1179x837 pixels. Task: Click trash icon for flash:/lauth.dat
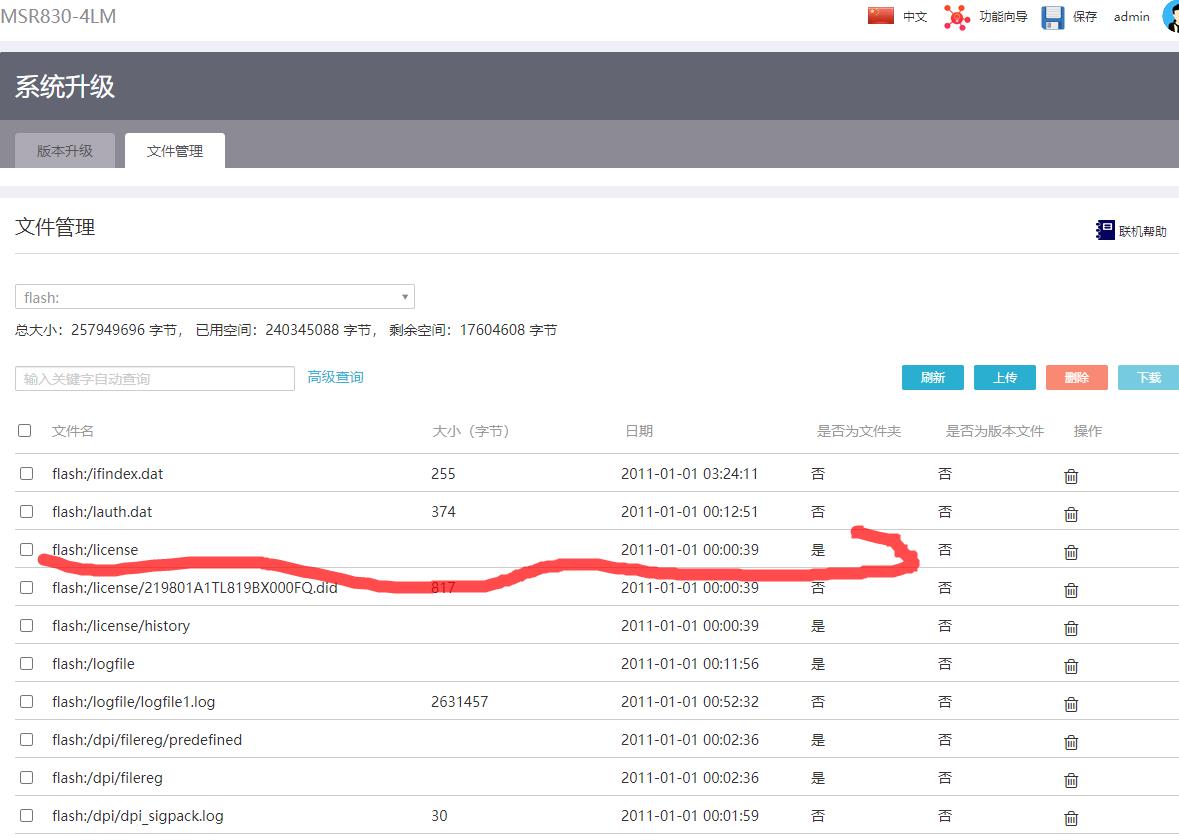[1071, 514]
